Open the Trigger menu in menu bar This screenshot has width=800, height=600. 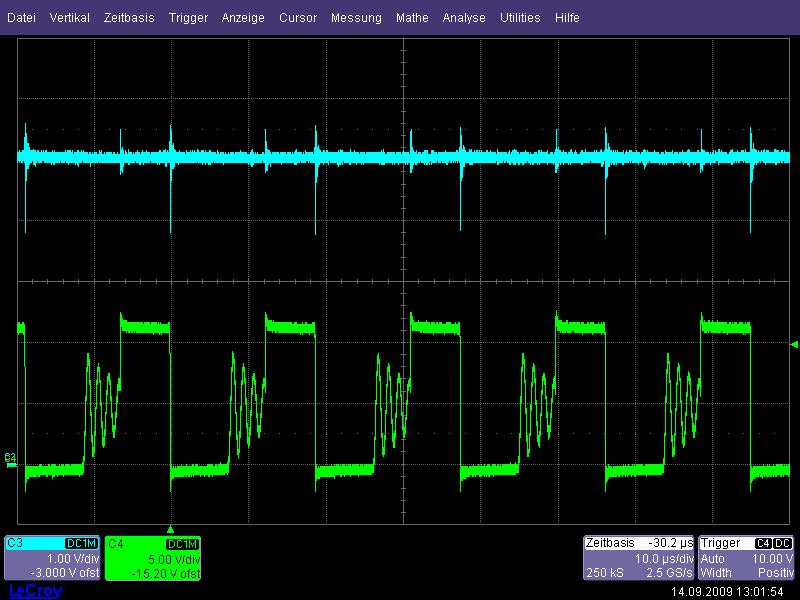point(189,18)
